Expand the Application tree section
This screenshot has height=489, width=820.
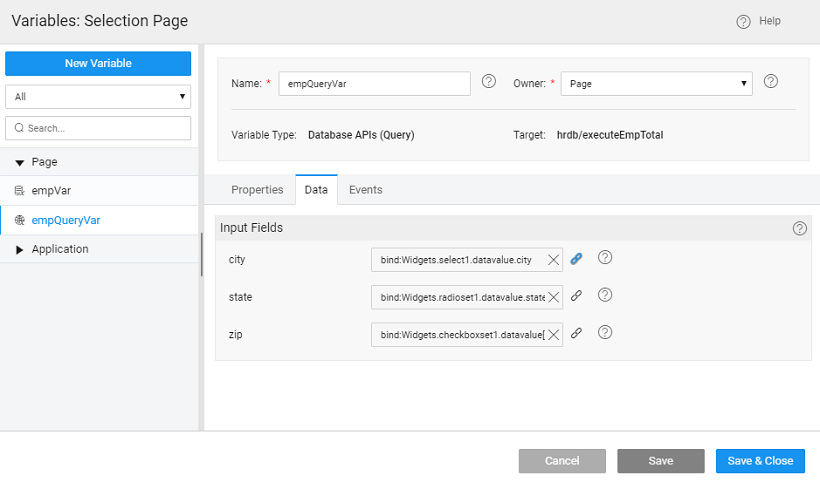20,249
